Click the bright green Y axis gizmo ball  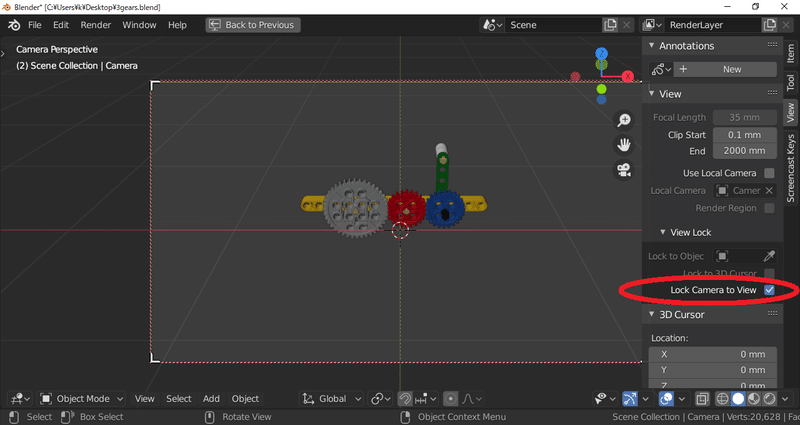pos(602,89)
